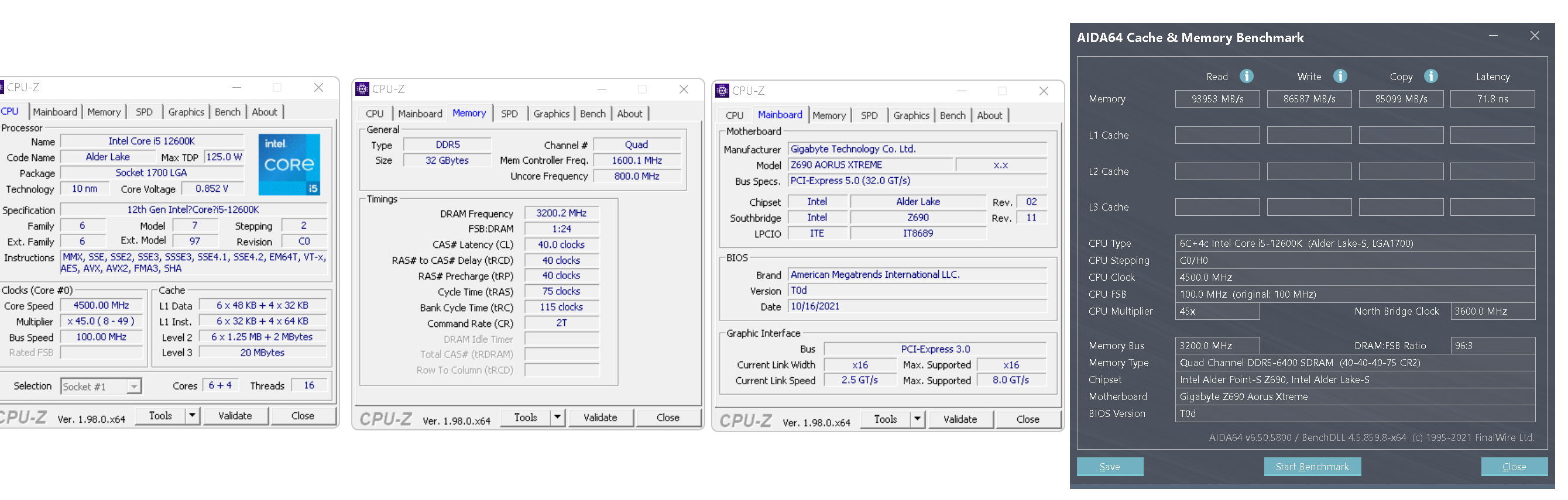Select the CPU tab in the Memory CPU-Z window
The height and width of the screenshot is (500, 1568).
click(x=375, y=114)
